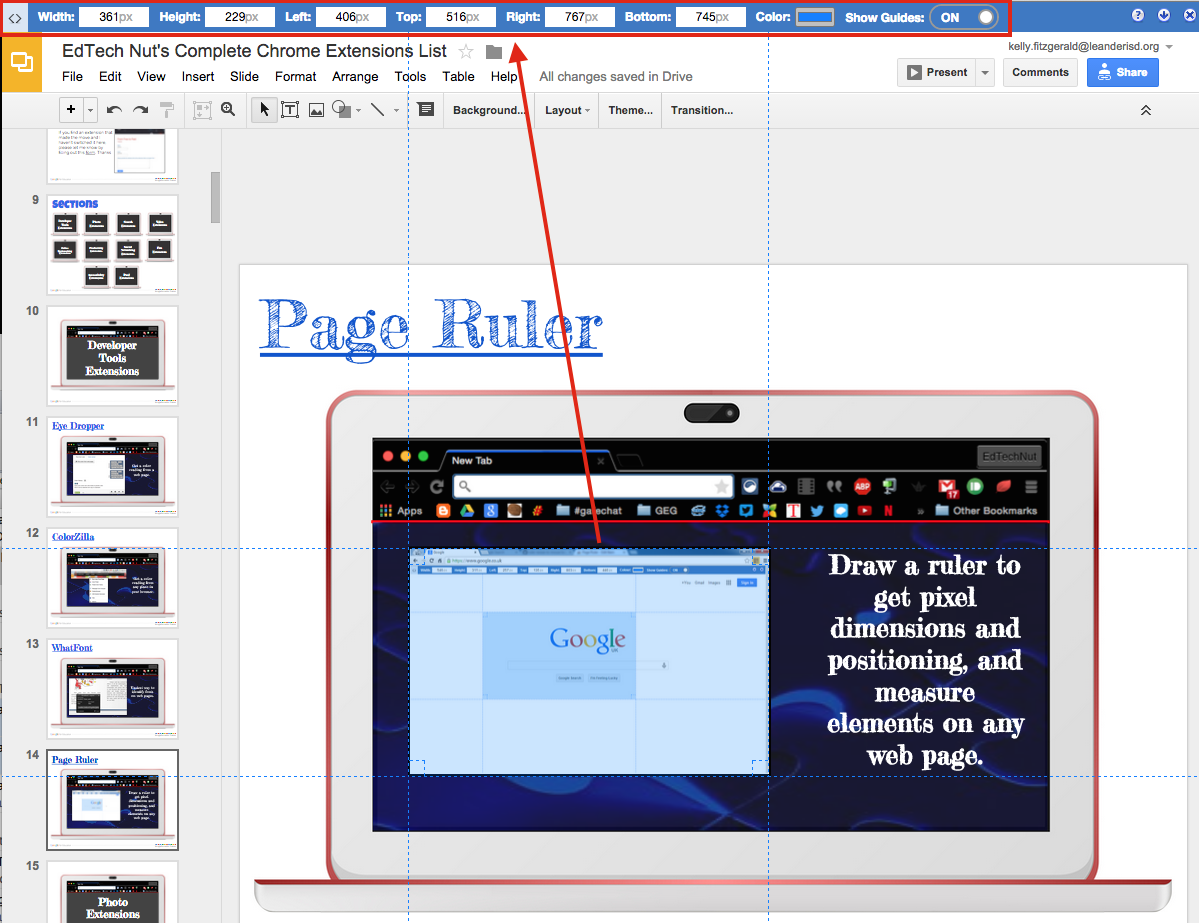Click the Page Ruler dock position arrow icon
The image size is (1199, 923).
pyautogui.click(x=1164, y=15)
